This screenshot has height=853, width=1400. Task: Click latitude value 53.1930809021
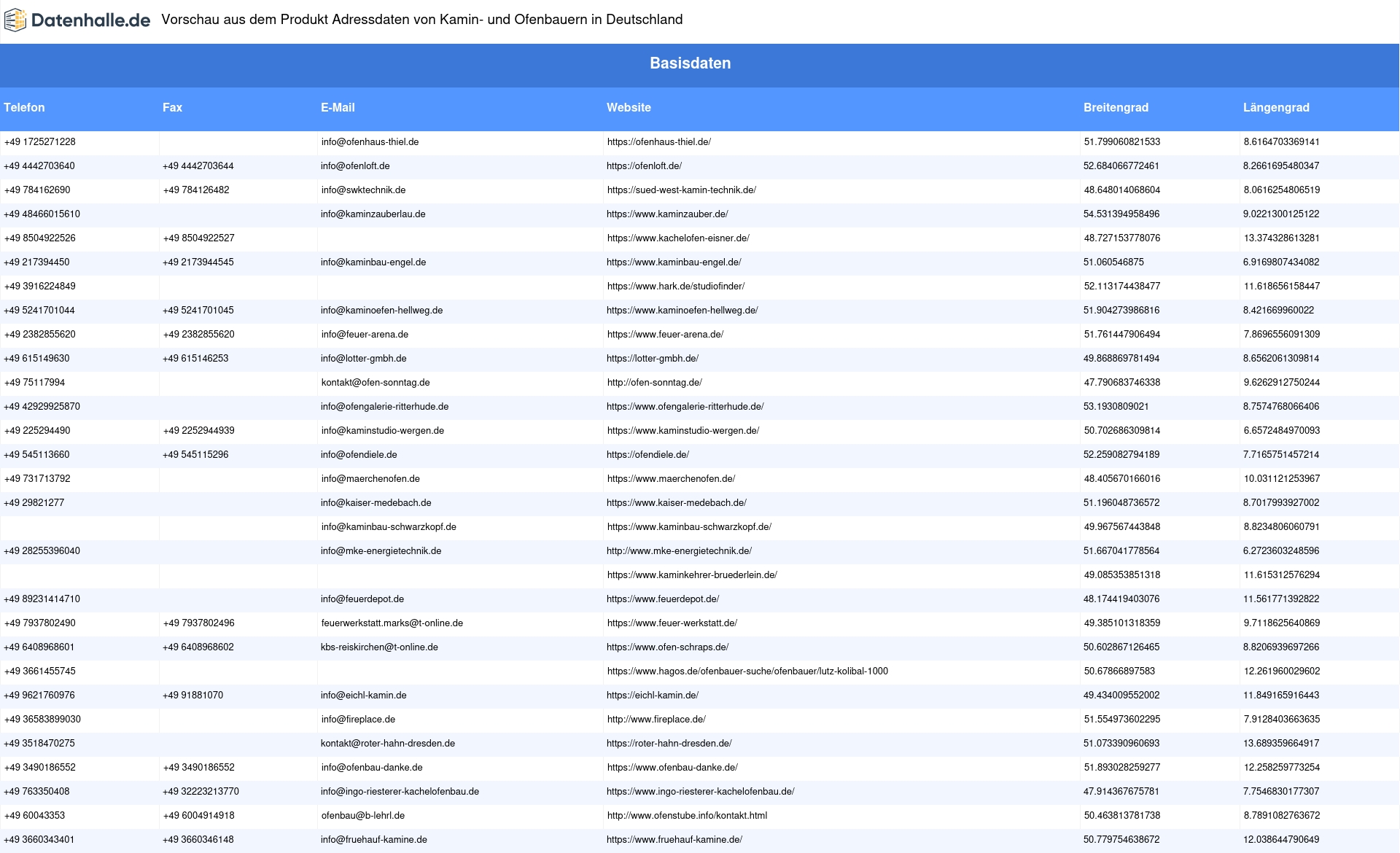tap(1116, 407)
